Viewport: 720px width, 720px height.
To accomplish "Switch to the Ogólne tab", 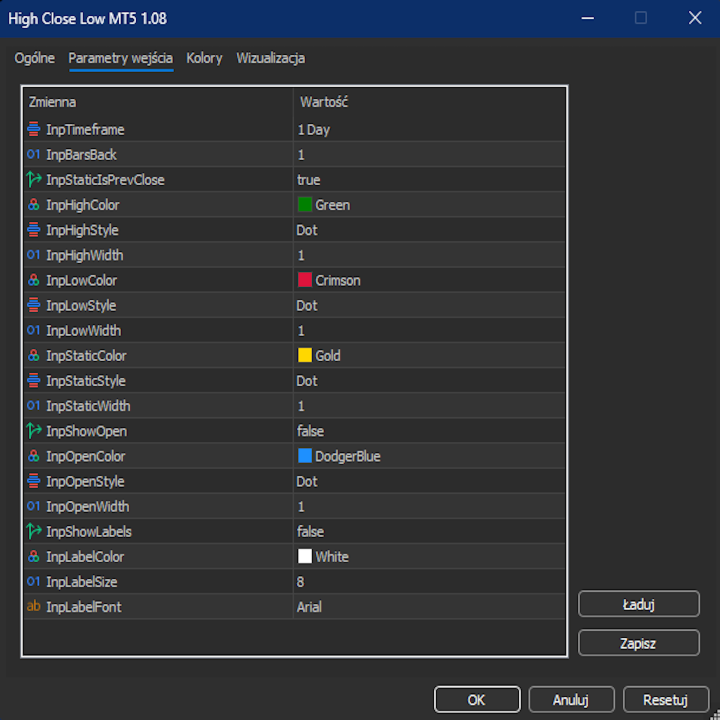I will tap(34, 58).
